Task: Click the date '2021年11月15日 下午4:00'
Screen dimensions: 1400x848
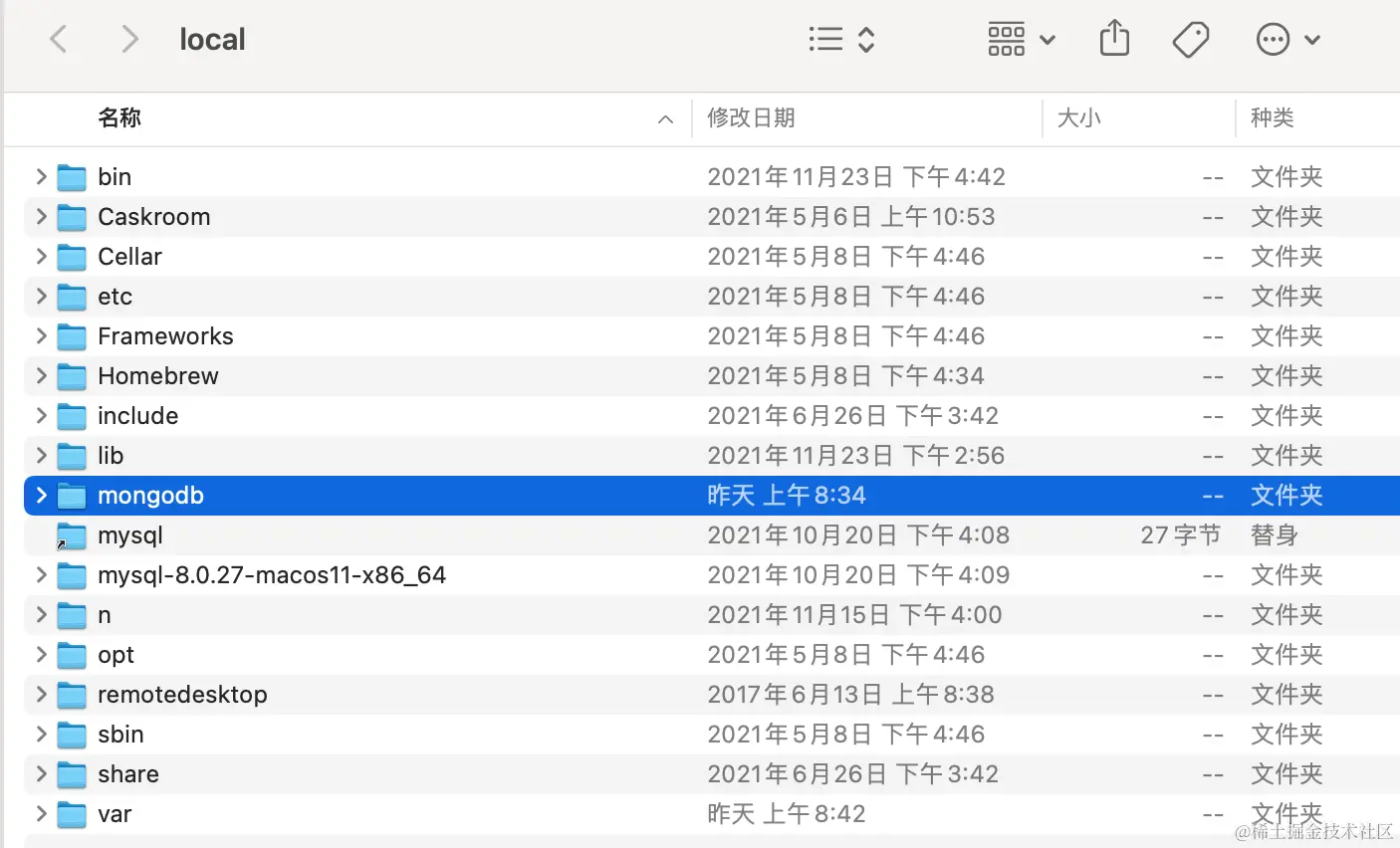Action: [x=854, y=615]
